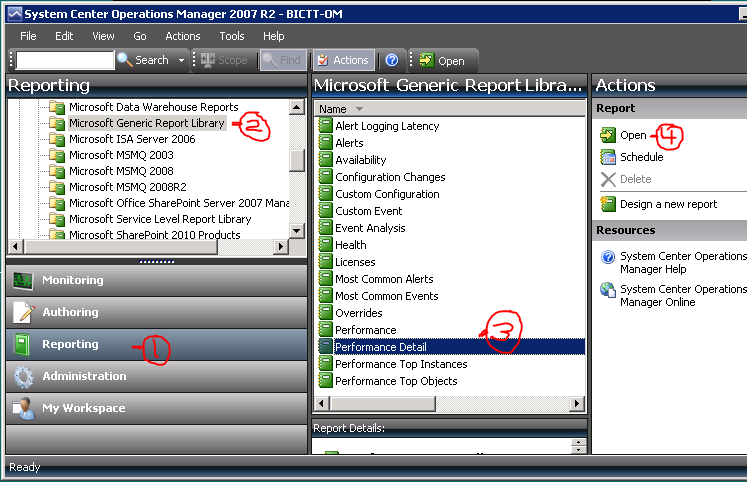
Task: Select Microsoft MSMQ 2008 folder
Action: [x=121, y=171]
